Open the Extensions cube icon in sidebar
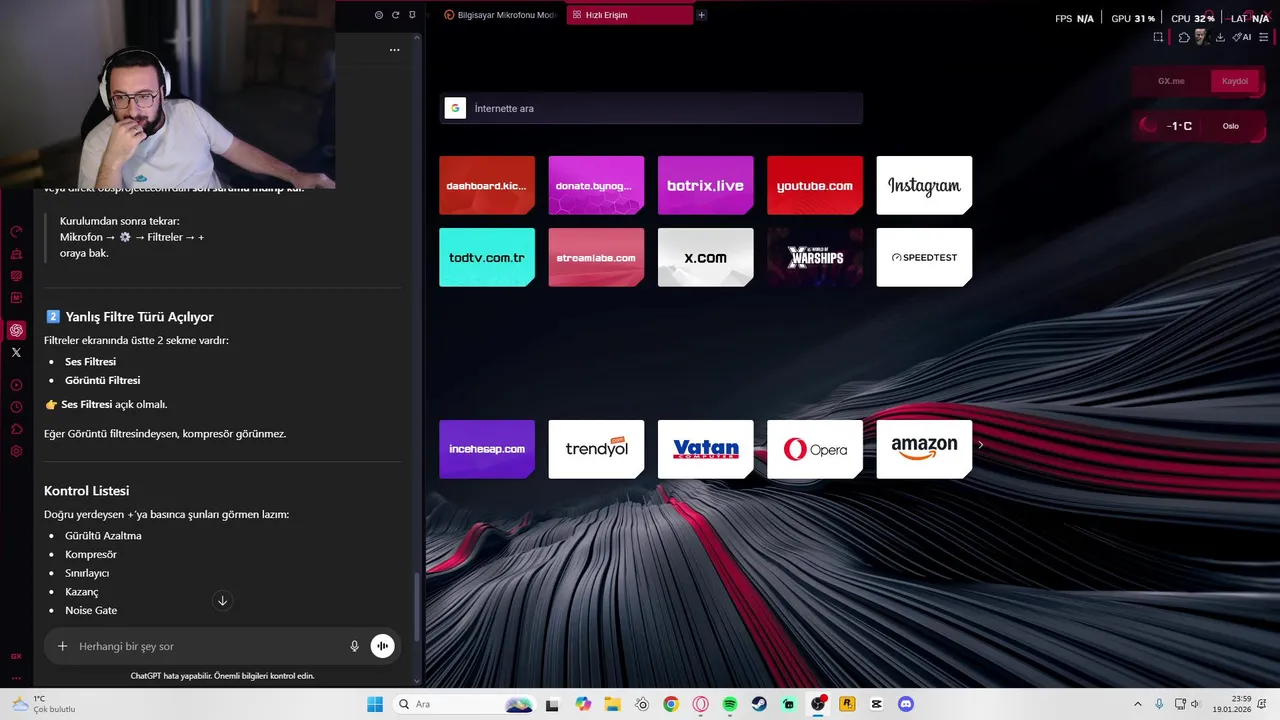Image resolution: width=1280 pixels, height=720 pixels. point(16,429)
